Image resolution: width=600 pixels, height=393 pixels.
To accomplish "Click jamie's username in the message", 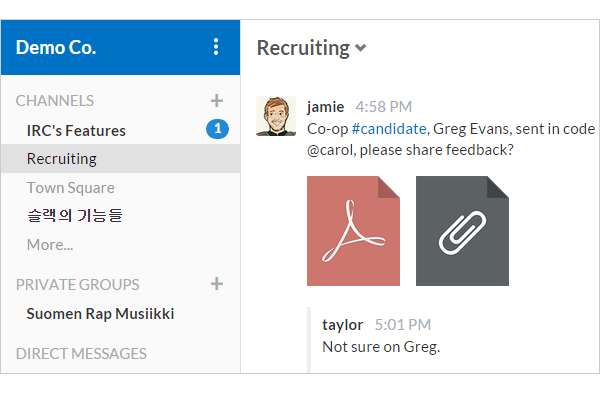I will pos(325,107).
